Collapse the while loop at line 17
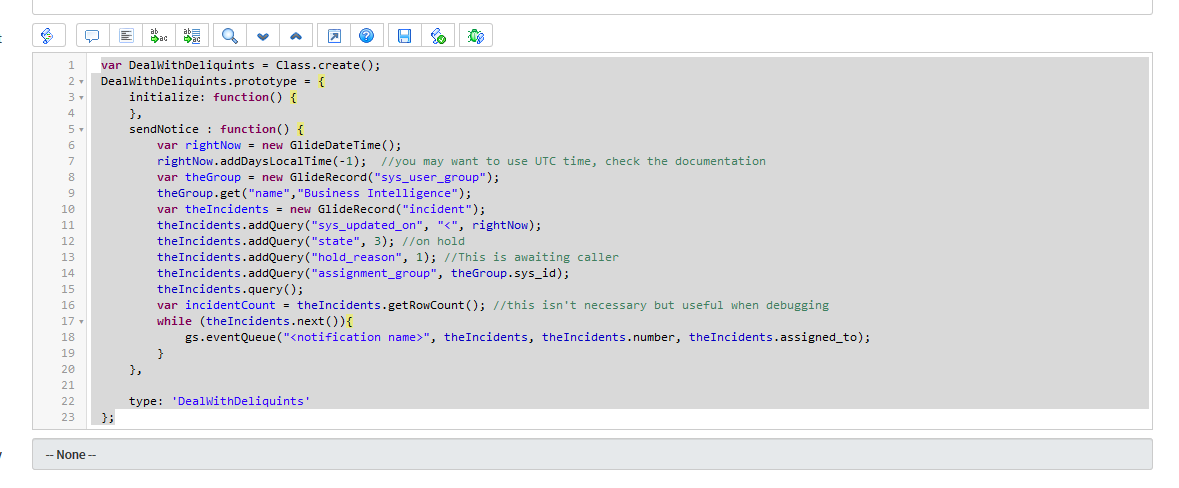Image resolution: width=1179 pixels, height=488 pixels. tap(81, 322)
